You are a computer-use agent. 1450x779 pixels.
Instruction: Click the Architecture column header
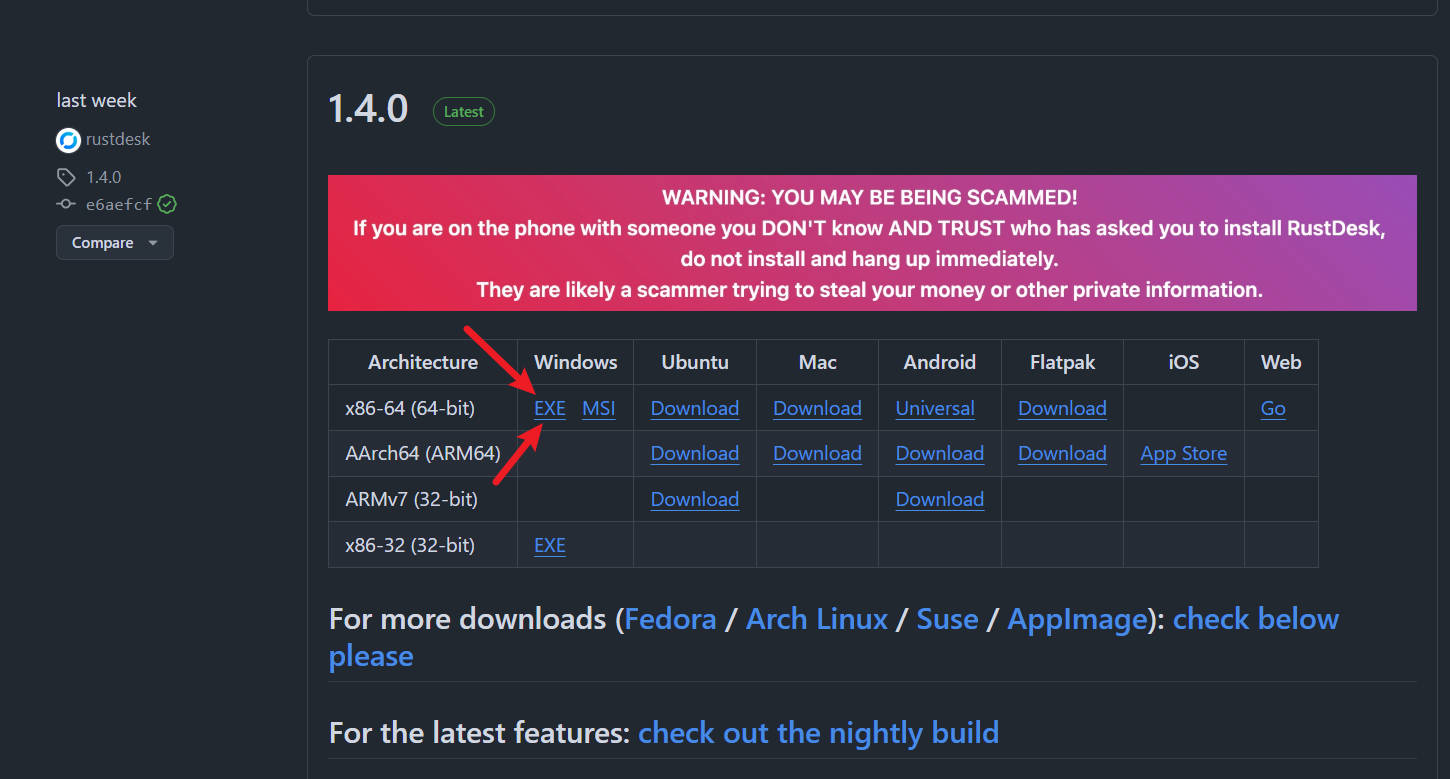pos(423,362)
